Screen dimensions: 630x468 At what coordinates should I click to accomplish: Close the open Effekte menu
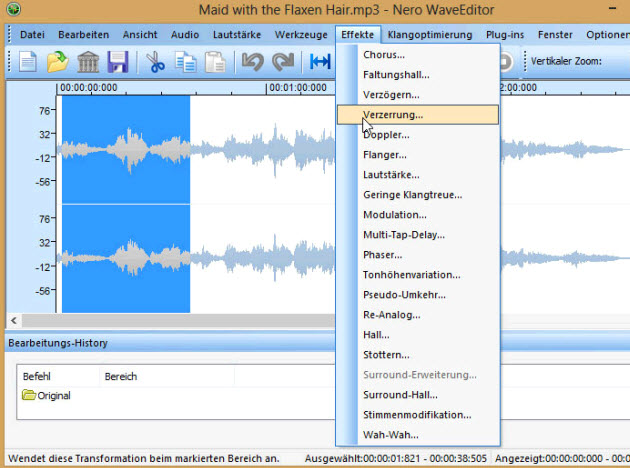pos(358,35)
